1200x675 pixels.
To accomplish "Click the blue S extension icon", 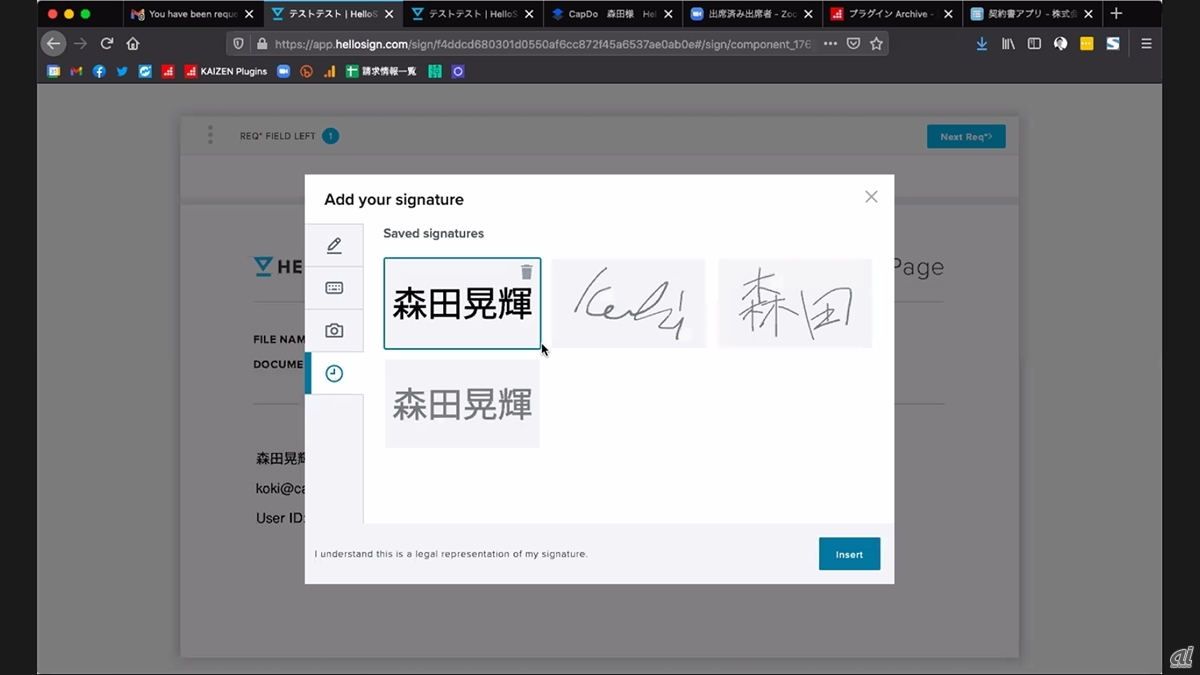I will point(1113,44).
